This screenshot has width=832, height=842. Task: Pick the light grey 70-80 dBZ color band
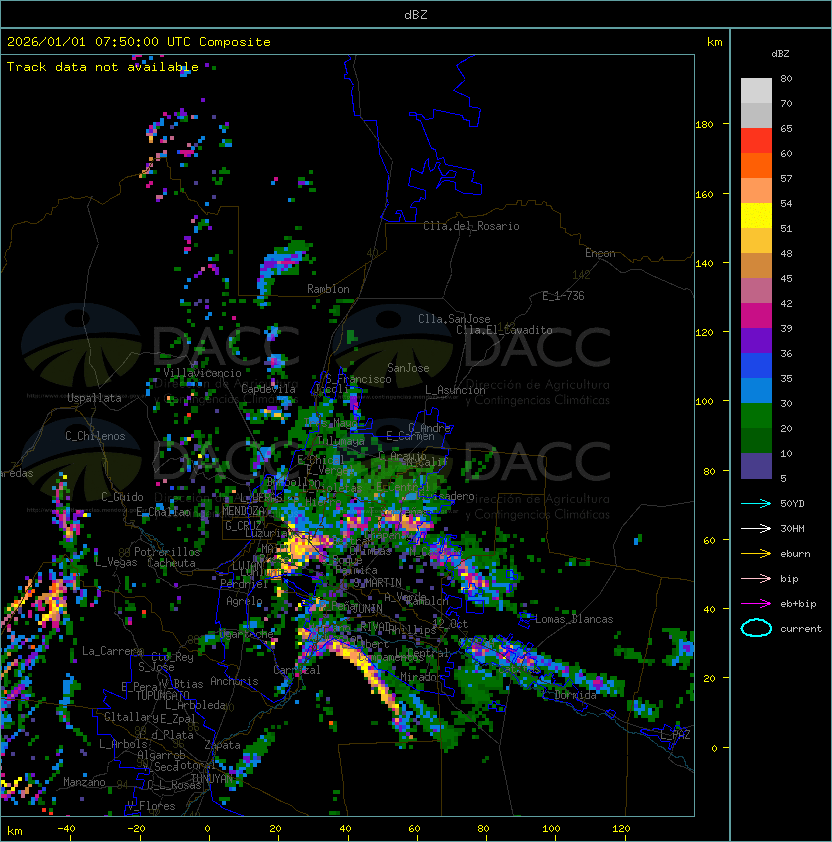(x=756, y=91)
